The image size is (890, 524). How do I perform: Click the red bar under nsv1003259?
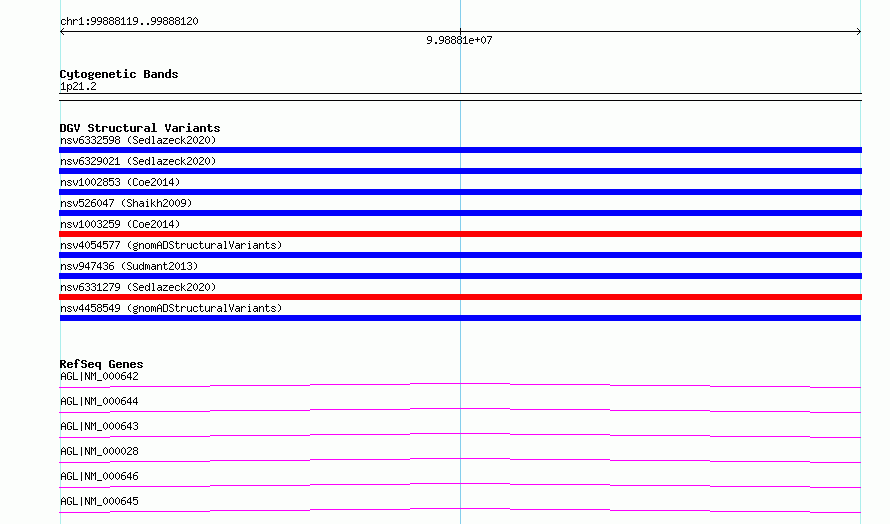pyautogui.click(x=460, y=234)
